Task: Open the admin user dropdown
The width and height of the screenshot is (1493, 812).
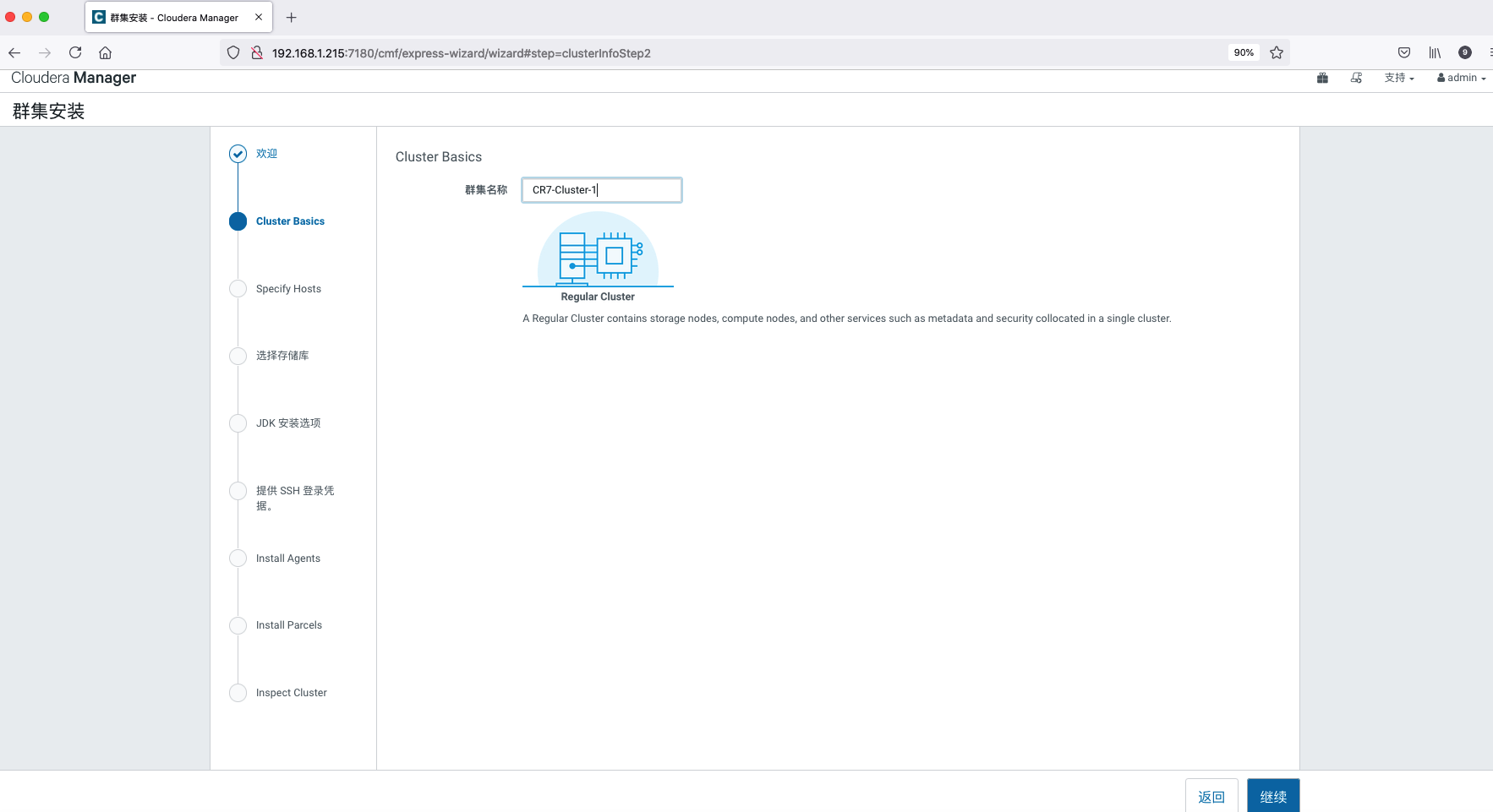Action: coord(1461,78)
